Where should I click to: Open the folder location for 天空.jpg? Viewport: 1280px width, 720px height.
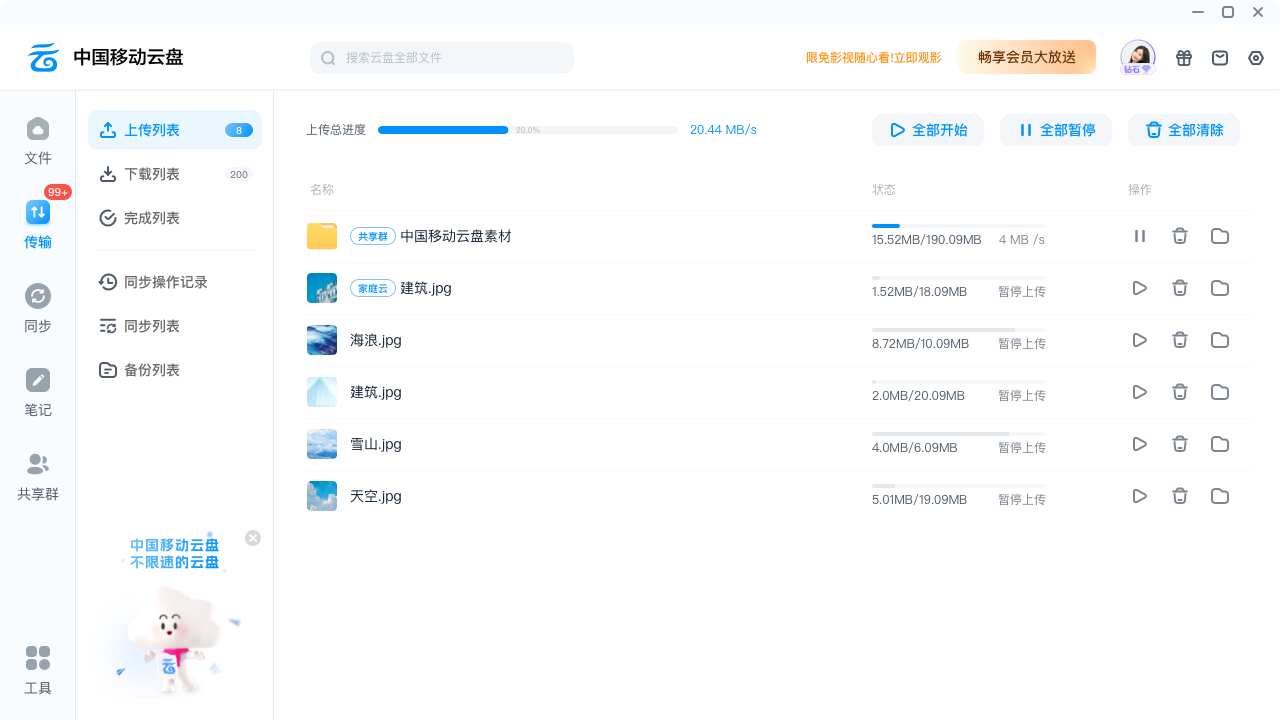pos(1219,496)
